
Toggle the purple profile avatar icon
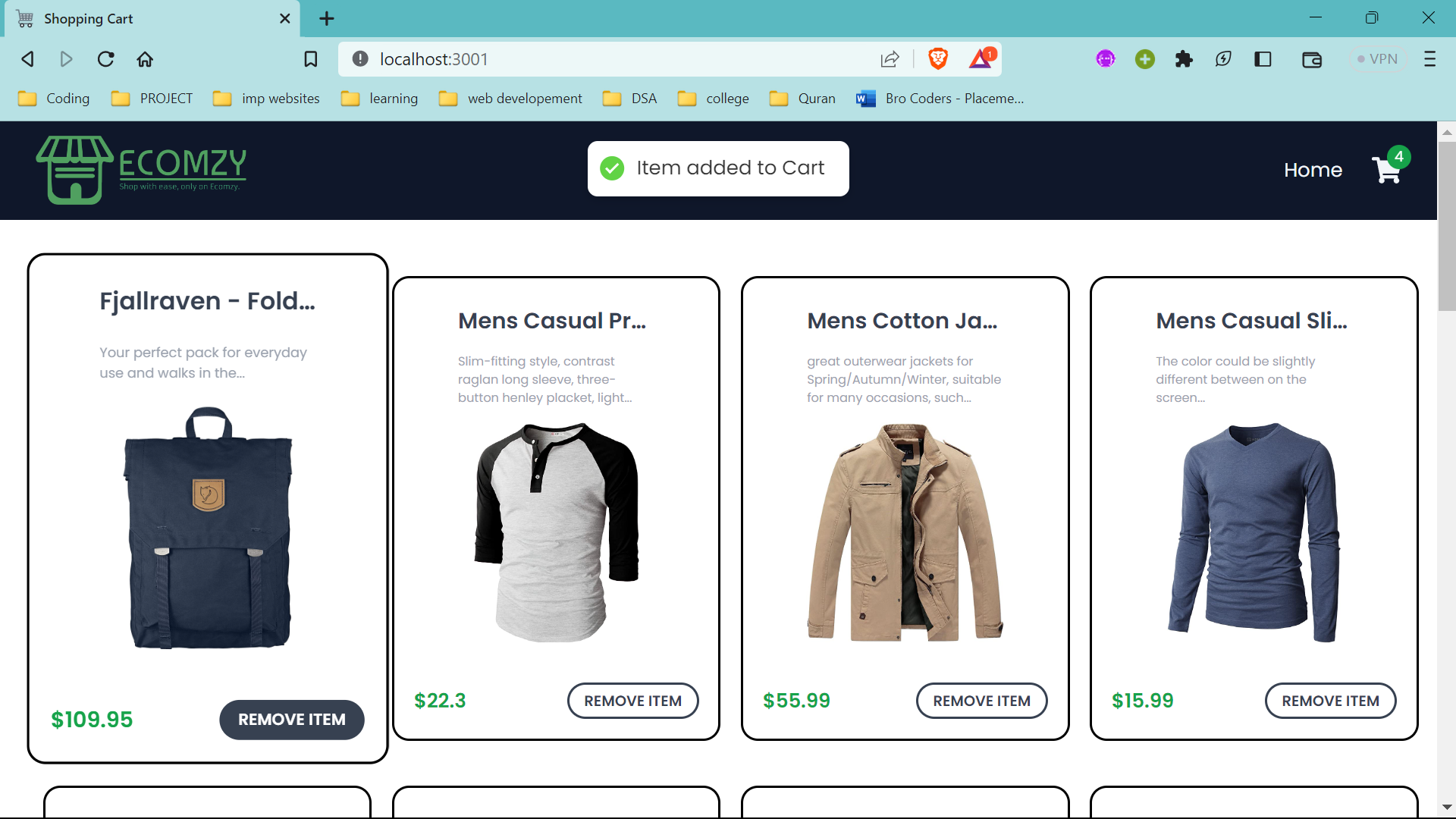click(1105, 58)
